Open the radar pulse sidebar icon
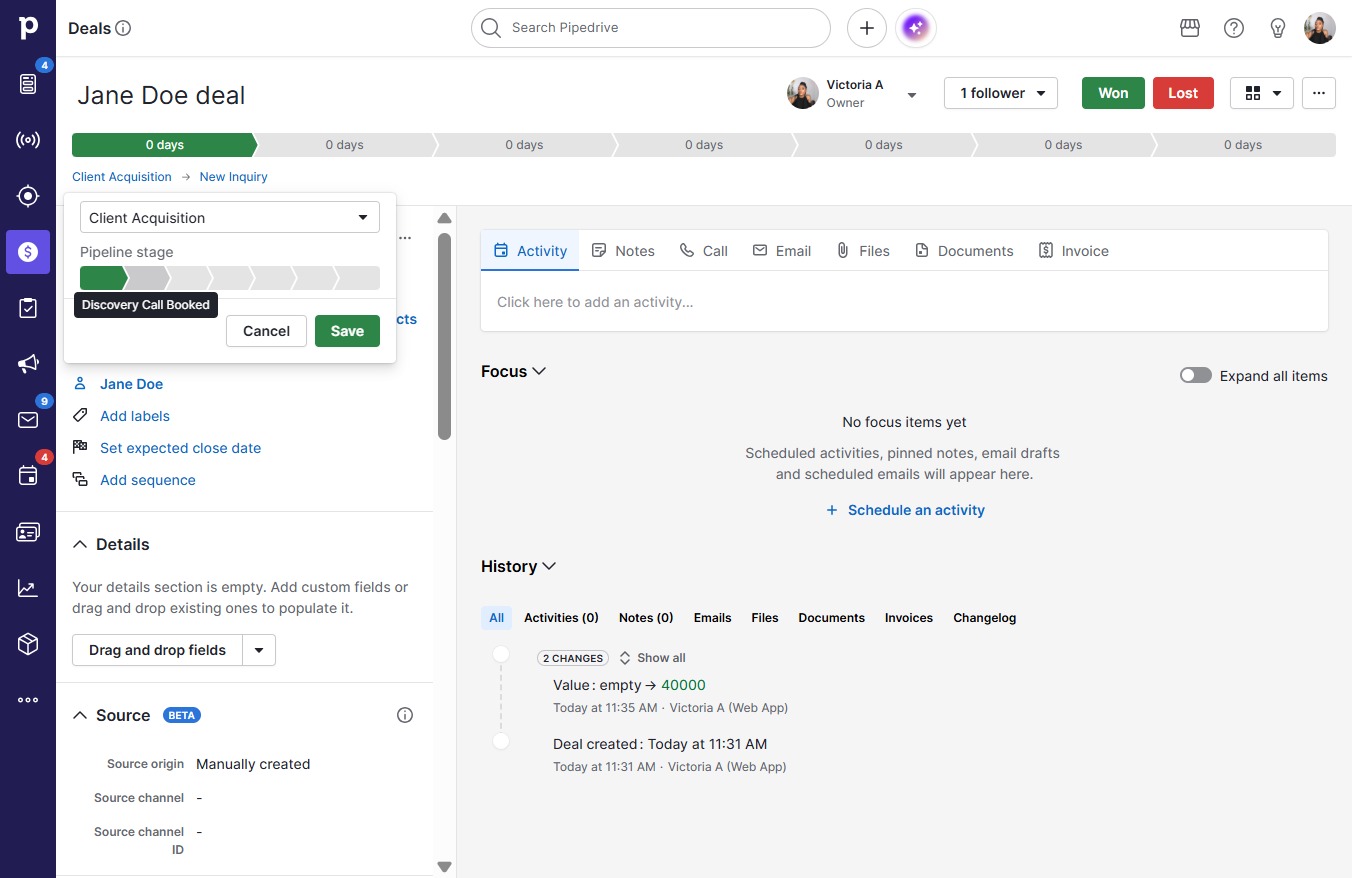The image size is (1352, 878). pos(28,140)
